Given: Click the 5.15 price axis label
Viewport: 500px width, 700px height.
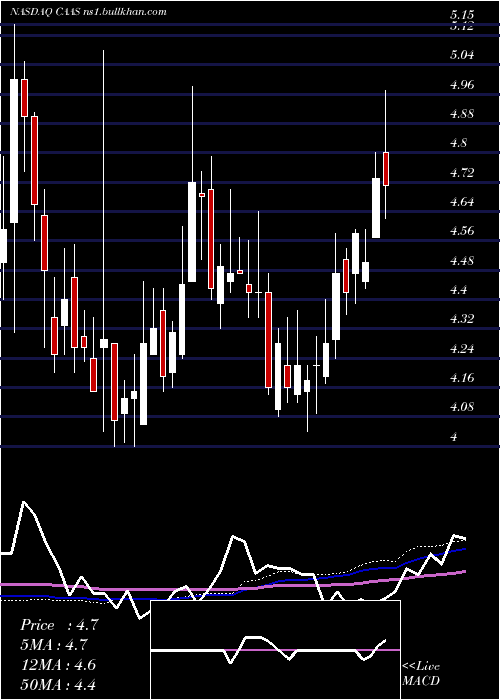Looking at the screenshot, I should click(x=462, y=15).
